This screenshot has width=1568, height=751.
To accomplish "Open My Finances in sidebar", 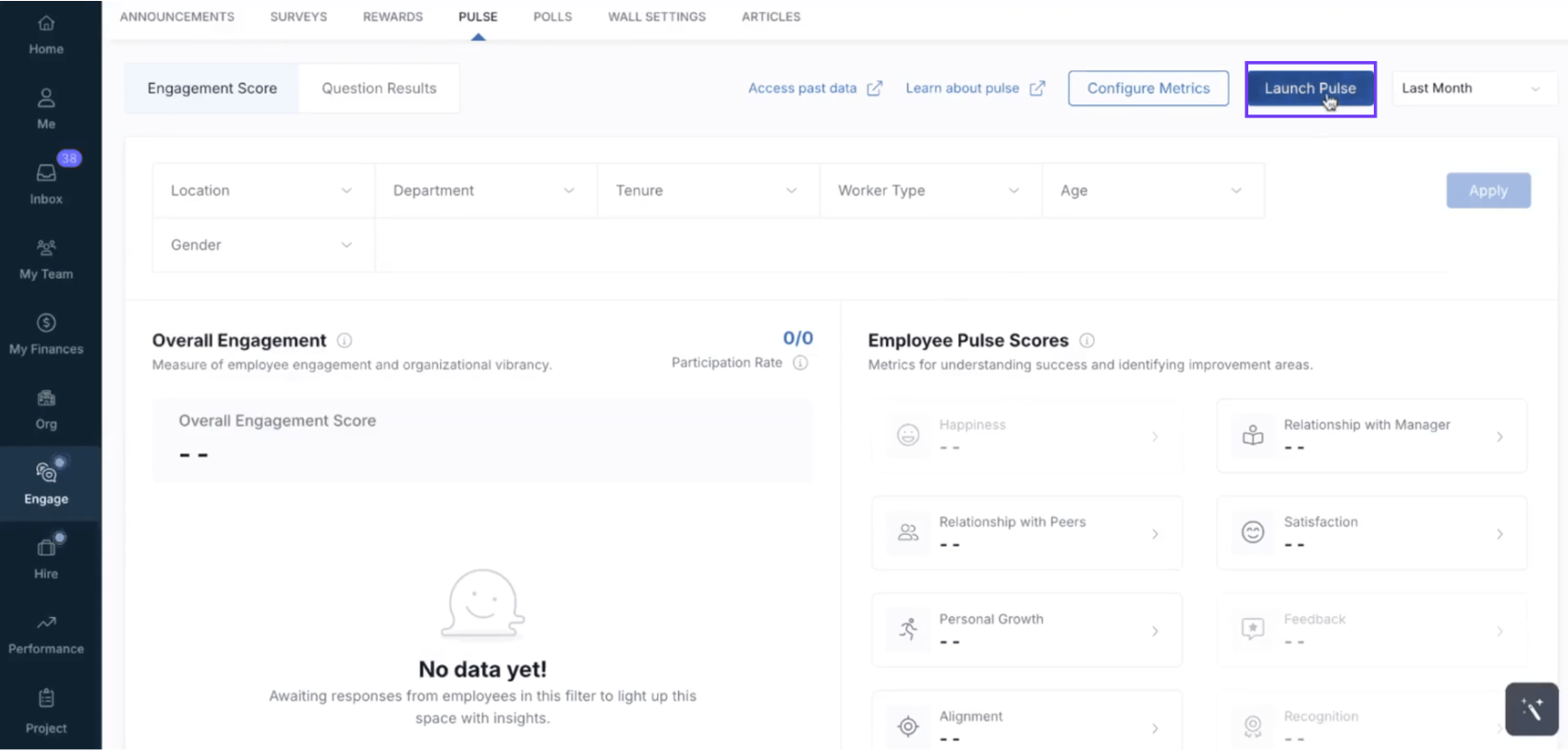I will coord(46,333).
